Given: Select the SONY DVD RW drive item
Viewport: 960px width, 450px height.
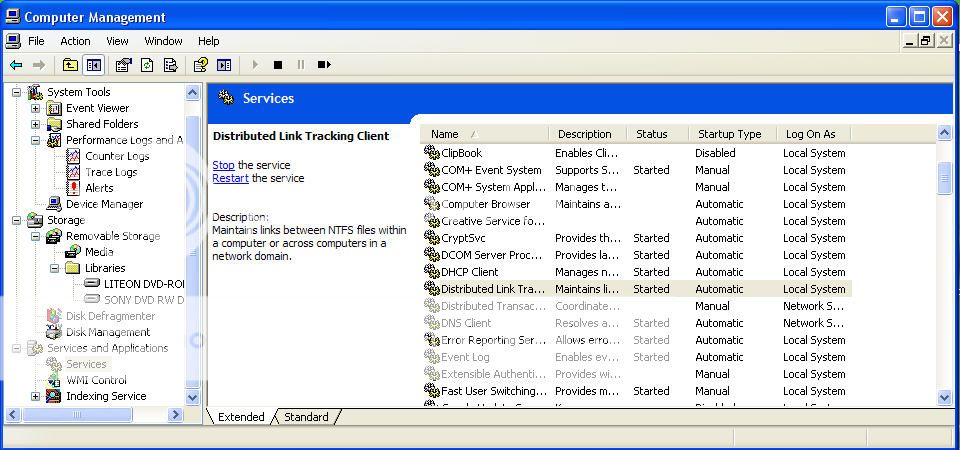Looking at the screenshot, I should [x=135, y=300].
